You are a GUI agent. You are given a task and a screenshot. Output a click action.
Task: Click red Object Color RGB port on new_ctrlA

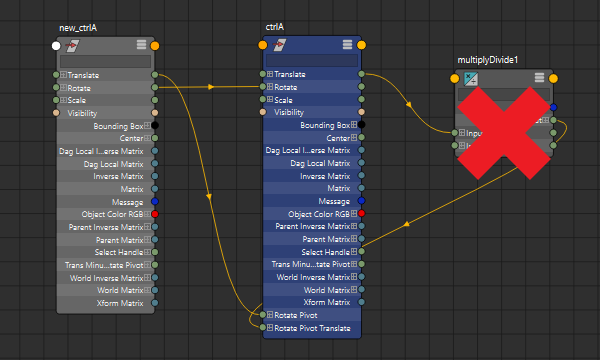coord(155,214)
